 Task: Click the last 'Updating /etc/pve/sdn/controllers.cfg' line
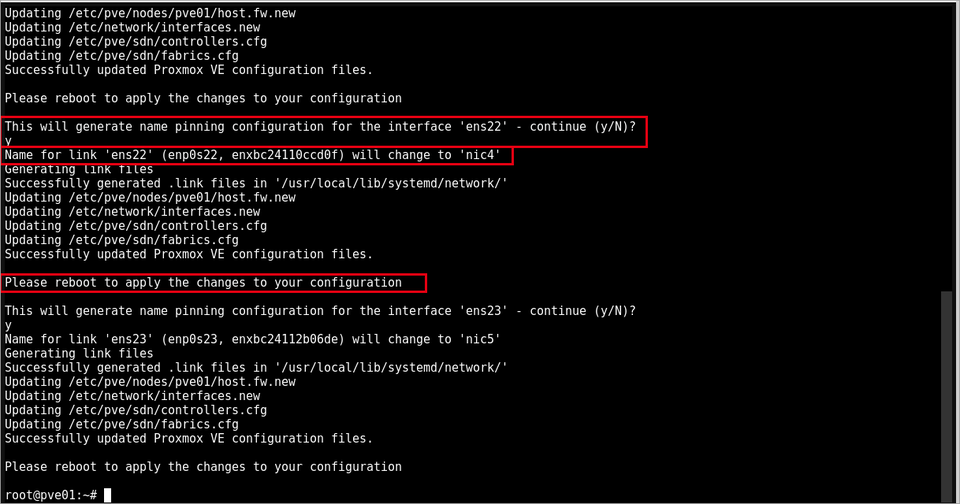tap(136, 410)
